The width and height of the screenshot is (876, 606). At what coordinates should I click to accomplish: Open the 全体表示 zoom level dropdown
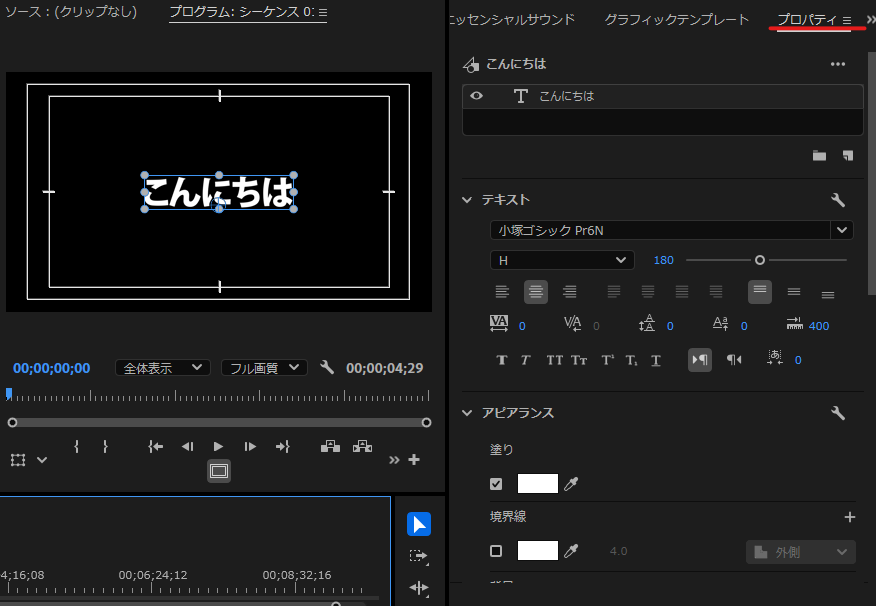click(x=163, y=368)
